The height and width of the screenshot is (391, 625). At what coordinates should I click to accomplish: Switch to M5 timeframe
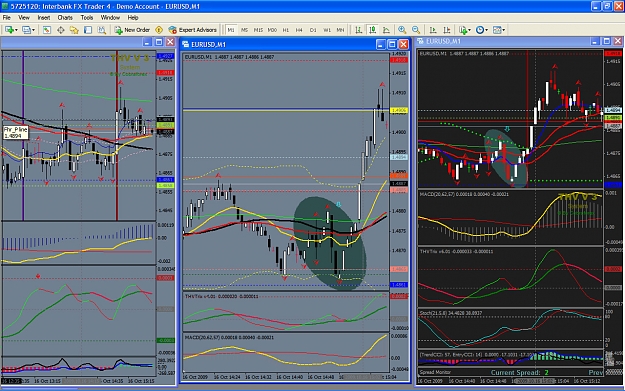(x=244, y=30)
